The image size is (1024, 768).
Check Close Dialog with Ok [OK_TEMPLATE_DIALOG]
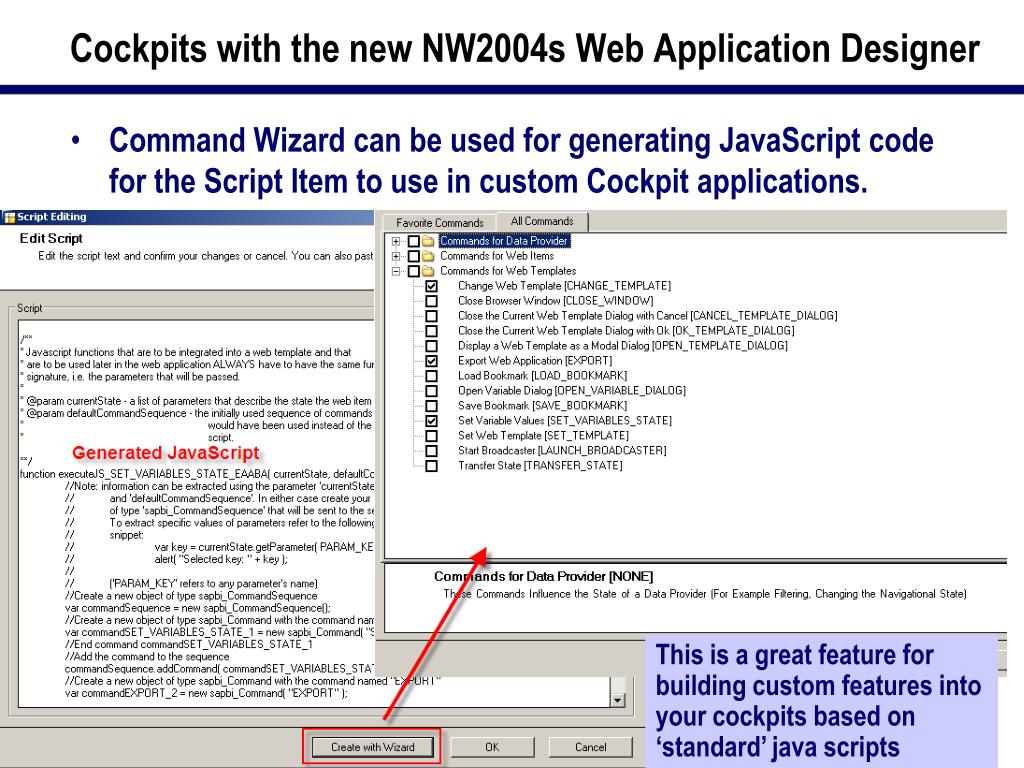point(431,331)
